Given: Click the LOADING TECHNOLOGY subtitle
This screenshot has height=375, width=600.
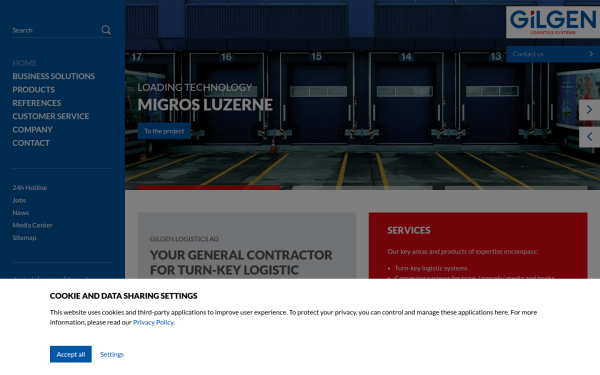Looking at the screenshot, I should click(x=195, y=87).
